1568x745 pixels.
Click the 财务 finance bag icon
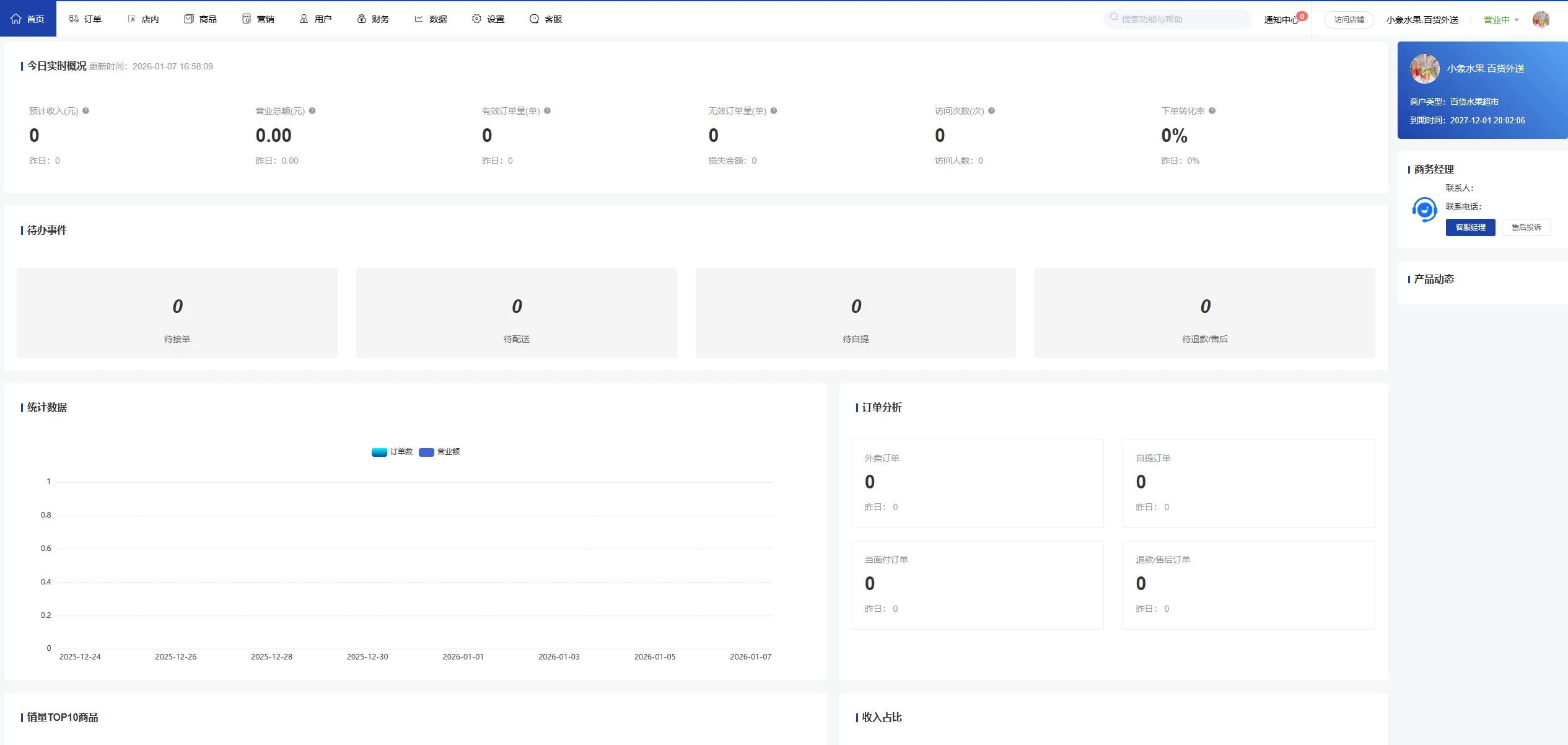tap(362, 19)
